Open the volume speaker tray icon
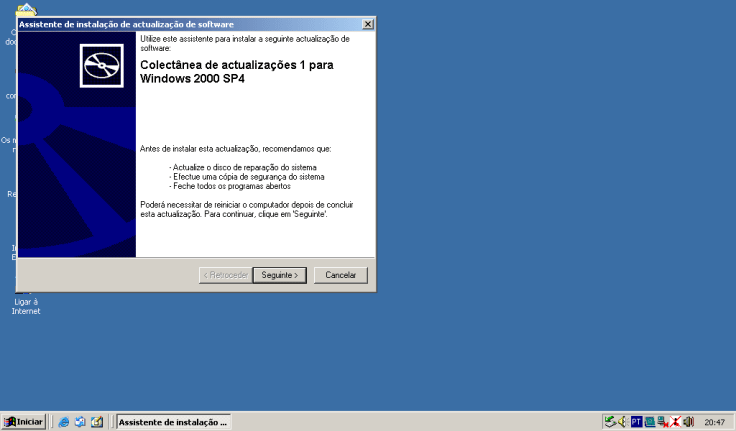Screen dimensions: 736x431 pos(688,422)
